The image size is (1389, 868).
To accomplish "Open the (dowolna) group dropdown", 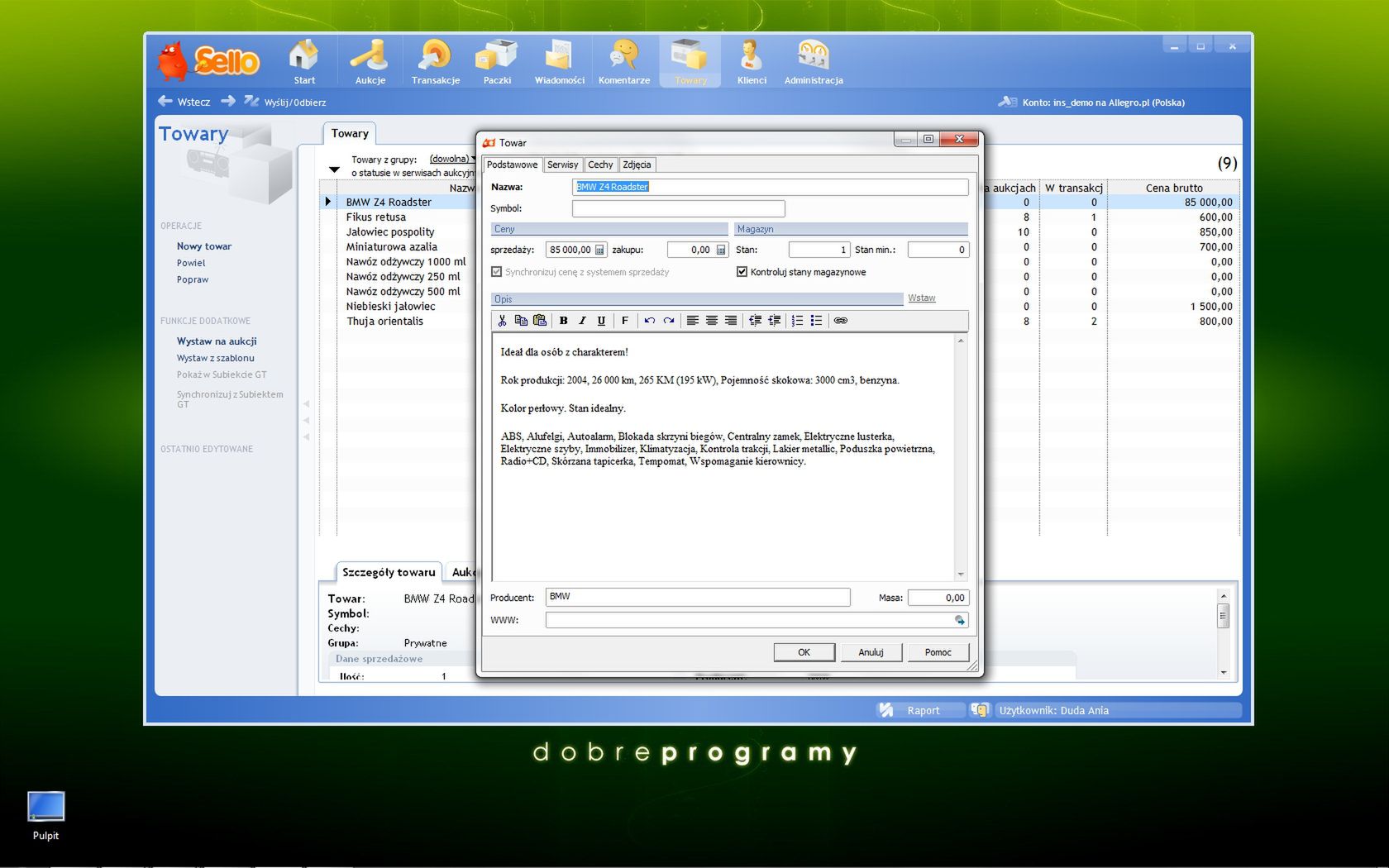I will (x=451, y=159).
